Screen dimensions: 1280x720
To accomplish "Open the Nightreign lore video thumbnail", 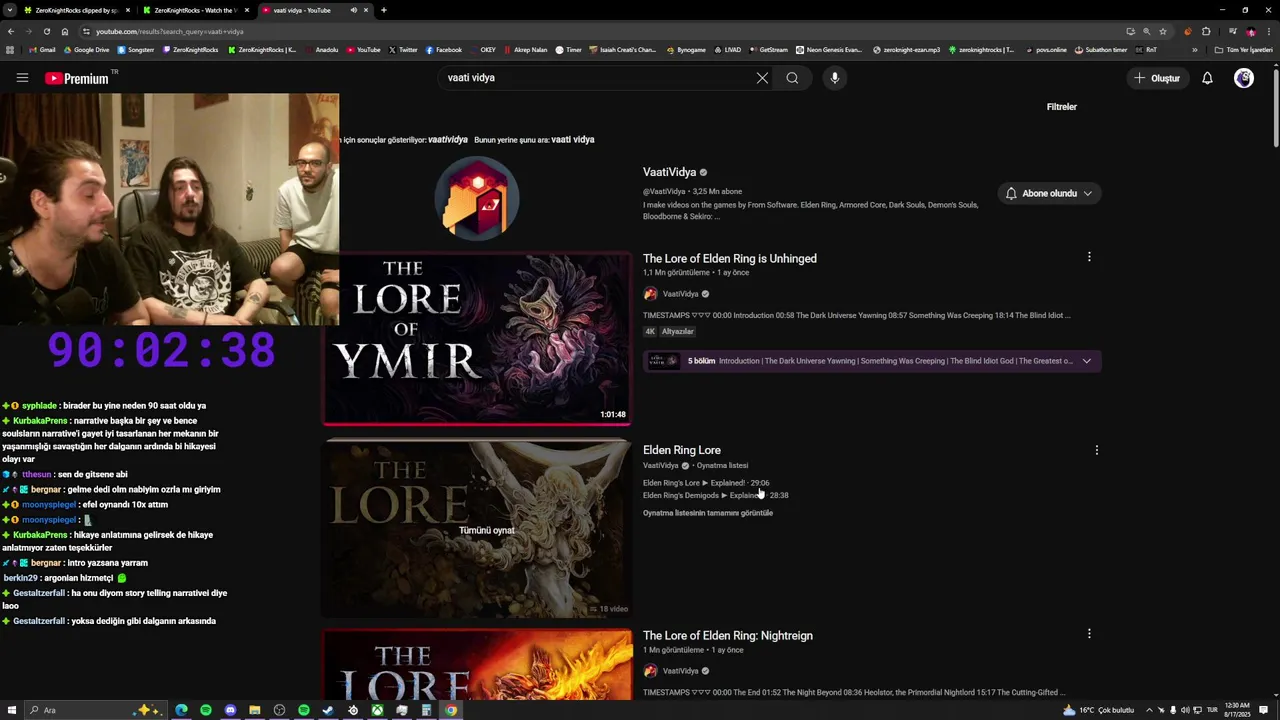I will (x=477, y=664).
